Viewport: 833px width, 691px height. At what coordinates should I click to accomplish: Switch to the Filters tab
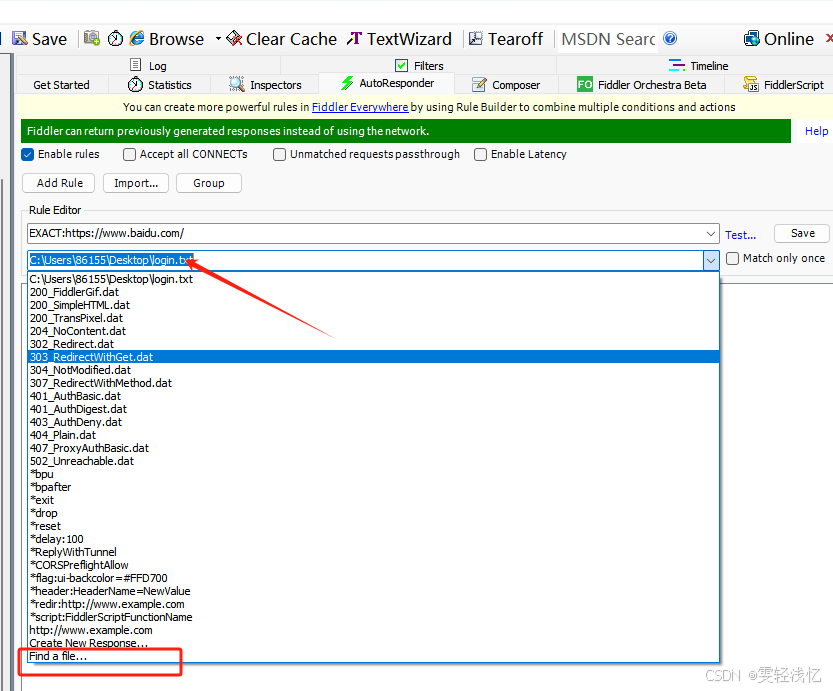[420, 65]
